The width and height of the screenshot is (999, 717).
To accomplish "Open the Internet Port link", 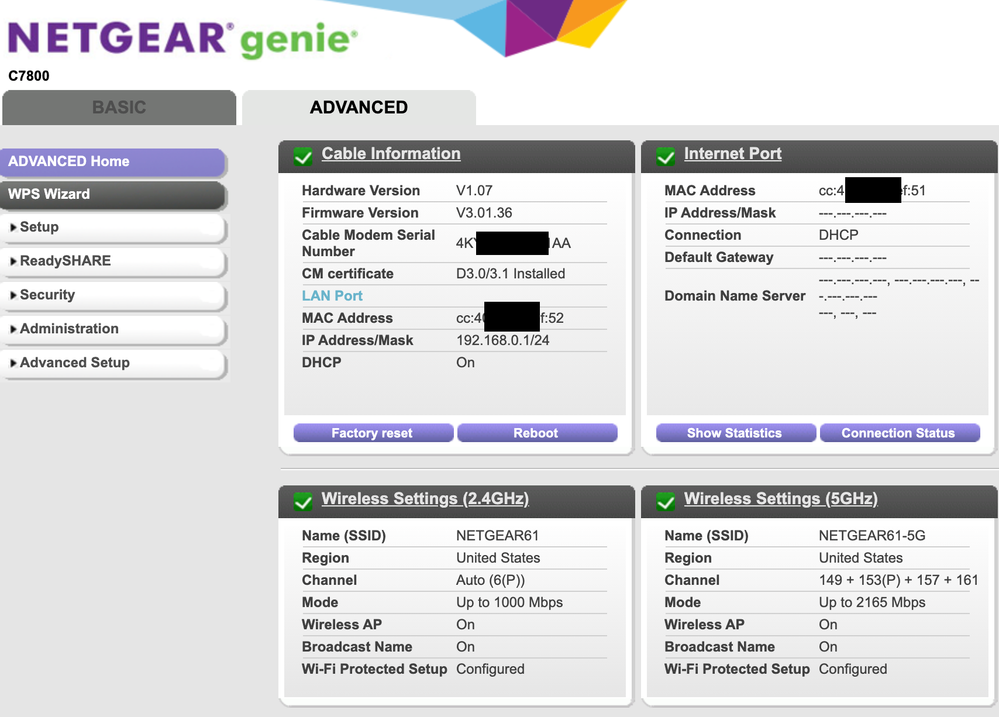I will coord(733,154).
